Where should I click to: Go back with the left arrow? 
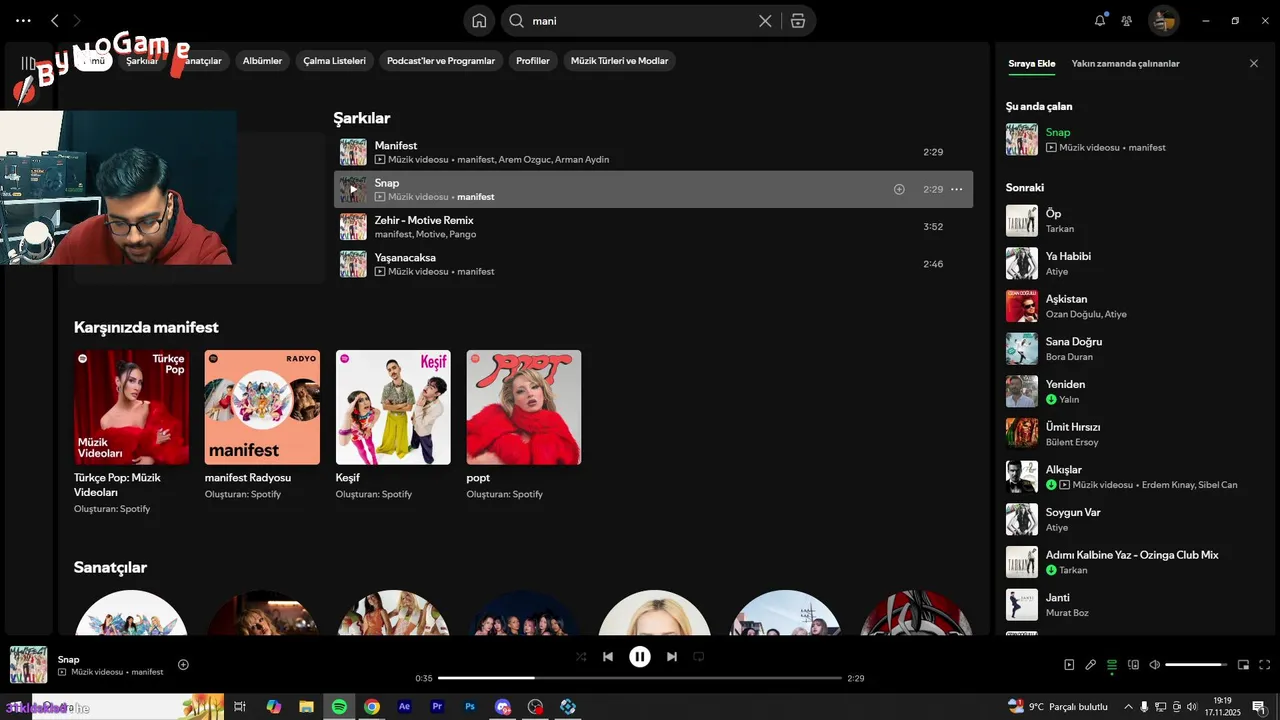coord(55,20)
